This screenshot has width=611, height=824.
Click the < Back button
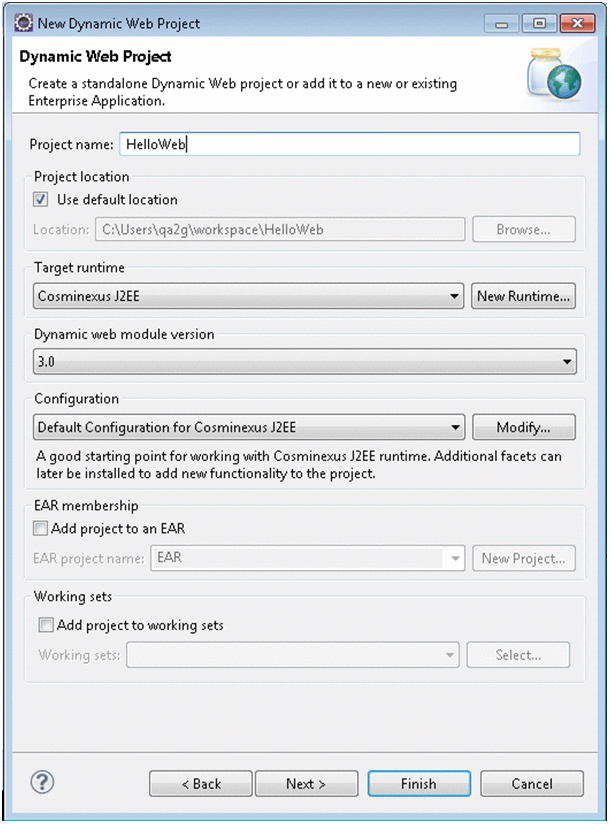click(x=200, y=783)
